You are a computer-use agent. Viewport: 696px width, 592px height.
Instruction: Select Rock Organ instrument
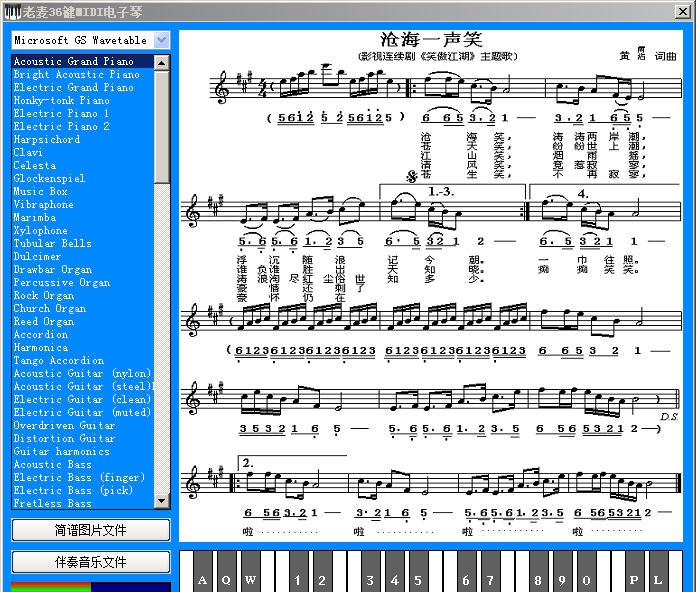[x=83, y=296]
